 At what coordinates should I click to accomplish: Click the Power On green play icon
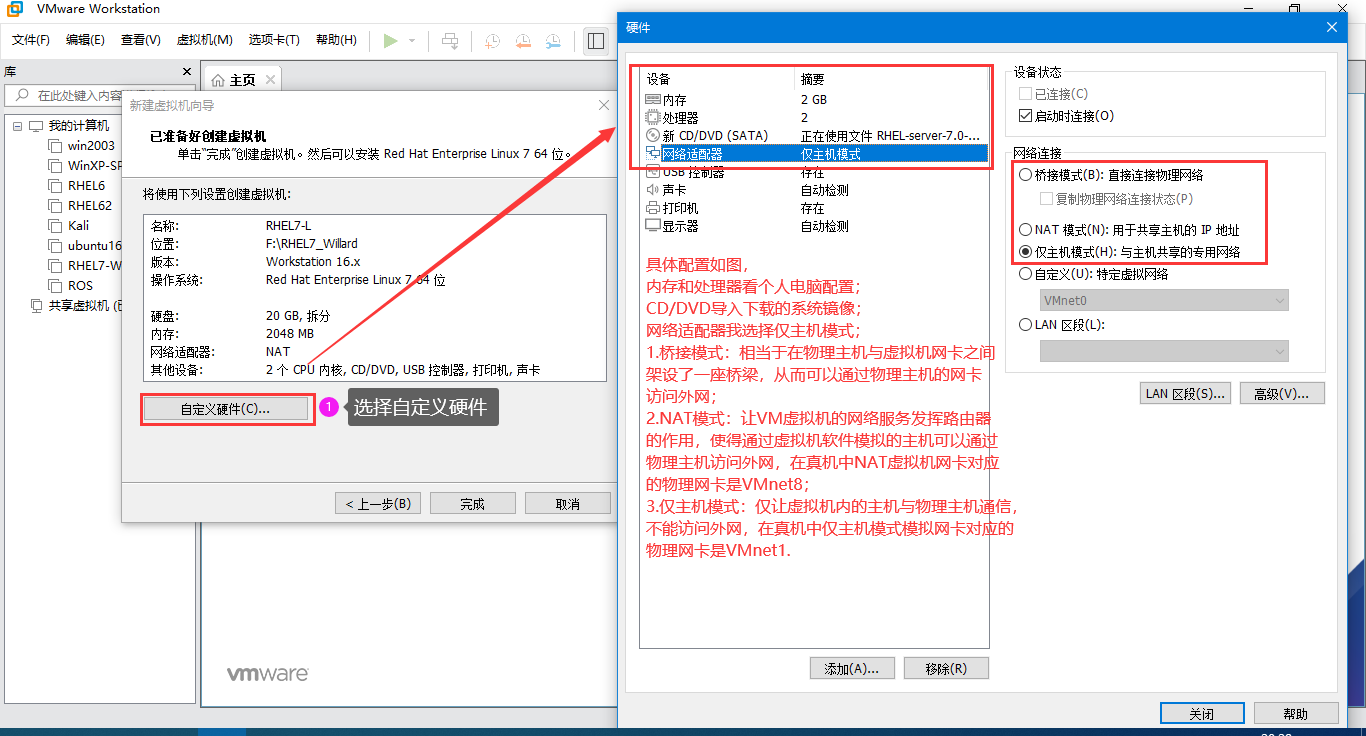pyautogui.click(x=390, y=41)
